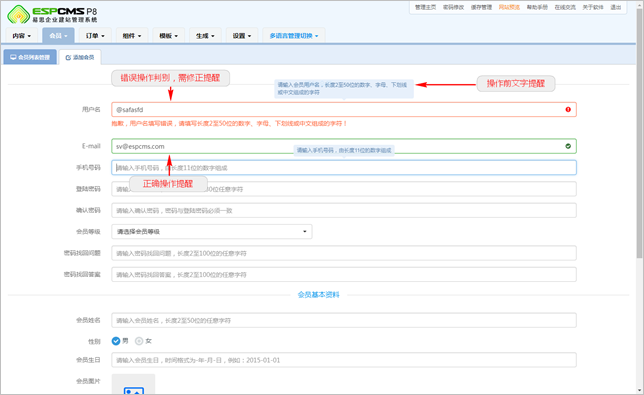Viewport: 644px width, 395px height.
Task: Click the 退出 logout link
Action: click(616, 7)
